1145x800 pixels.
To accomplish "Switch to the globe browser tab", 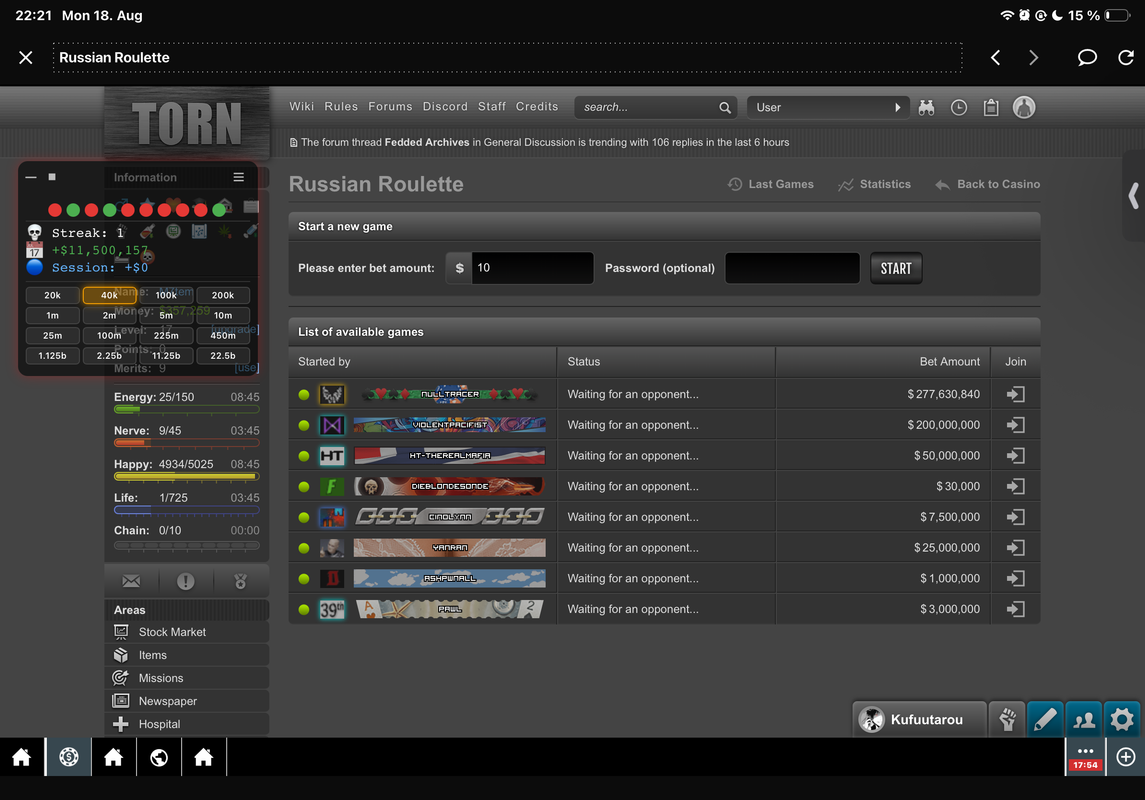I will [x=158, y=757].
